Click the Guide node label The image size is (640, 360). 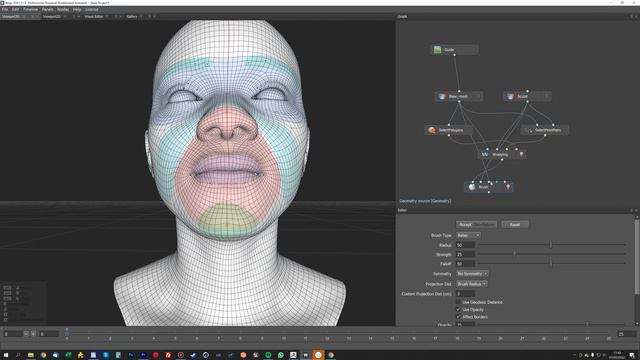(449, 50)
